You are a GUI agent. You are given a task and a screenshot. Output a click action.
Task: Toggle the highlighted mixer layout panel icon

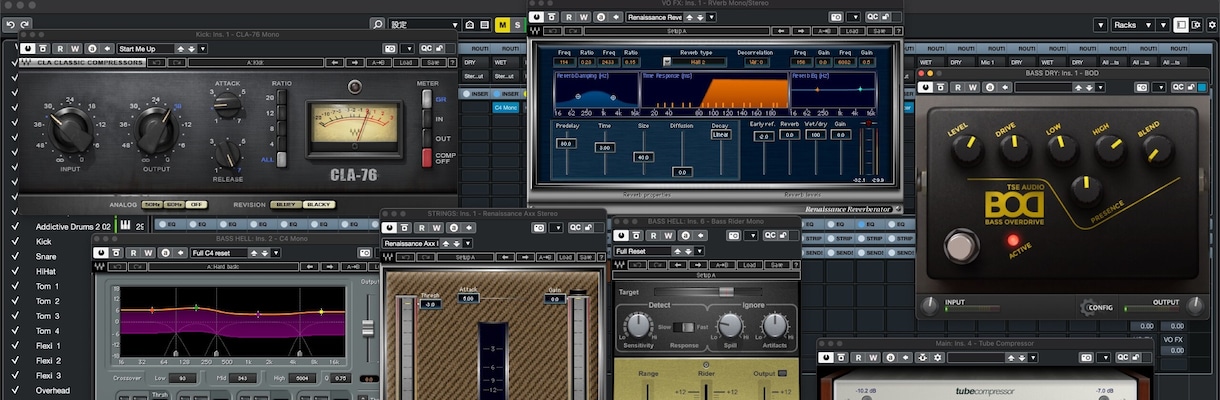click(x=1181, y=24)
